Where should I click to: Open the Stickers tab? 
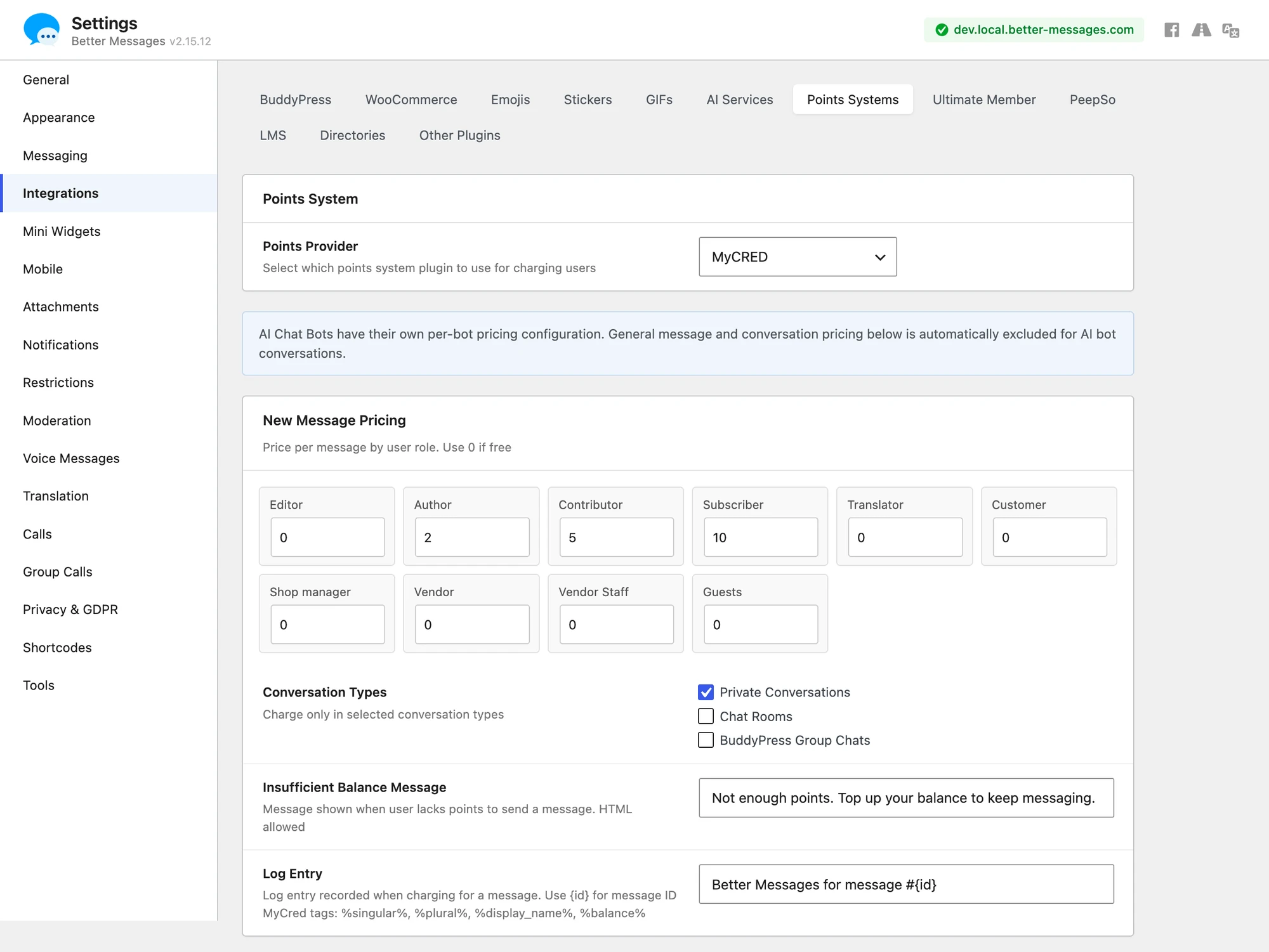tap(588, 100)
